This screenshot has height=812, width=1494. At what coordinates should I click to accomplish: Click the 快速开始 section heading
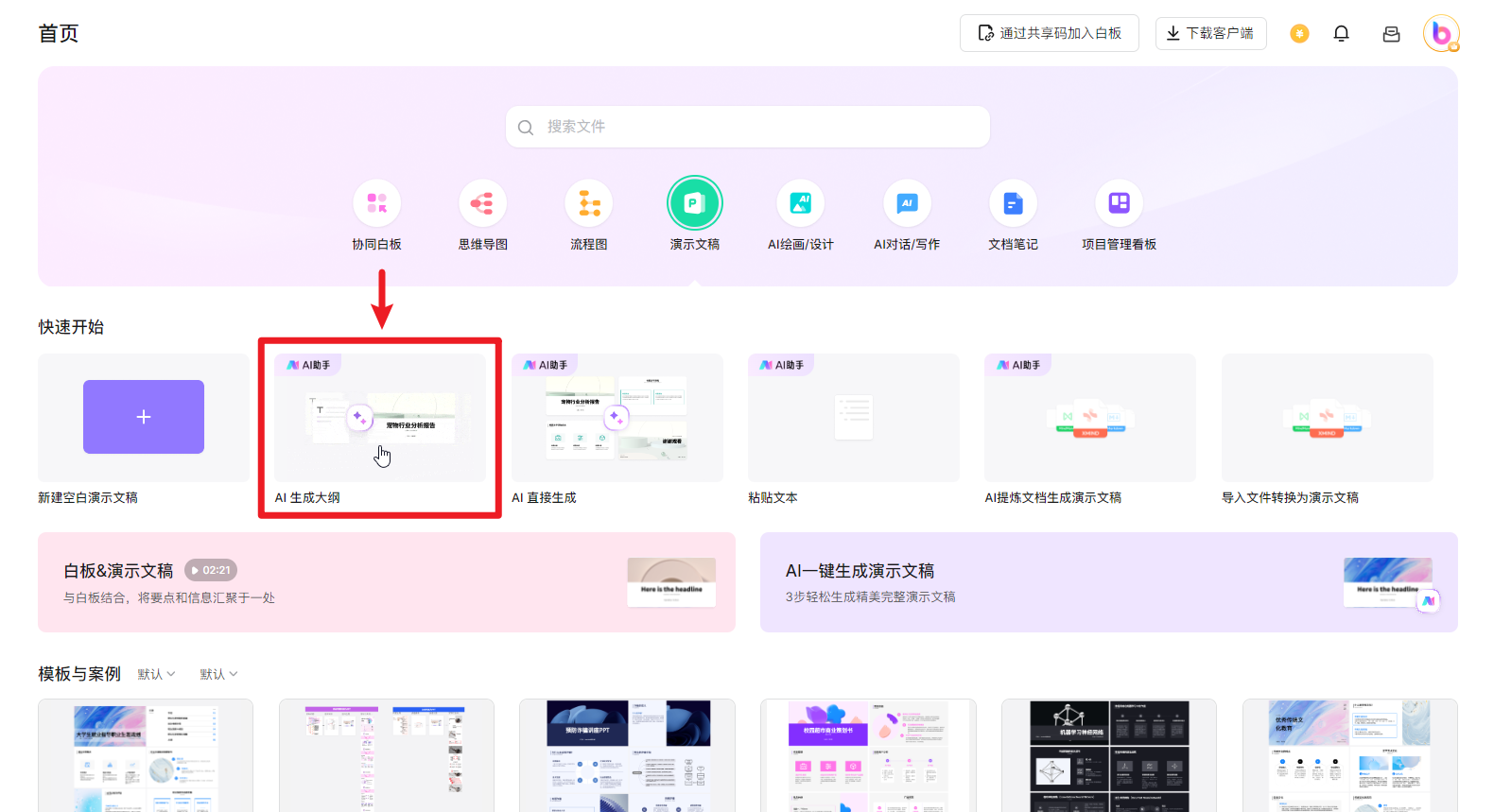click(71, 327)
